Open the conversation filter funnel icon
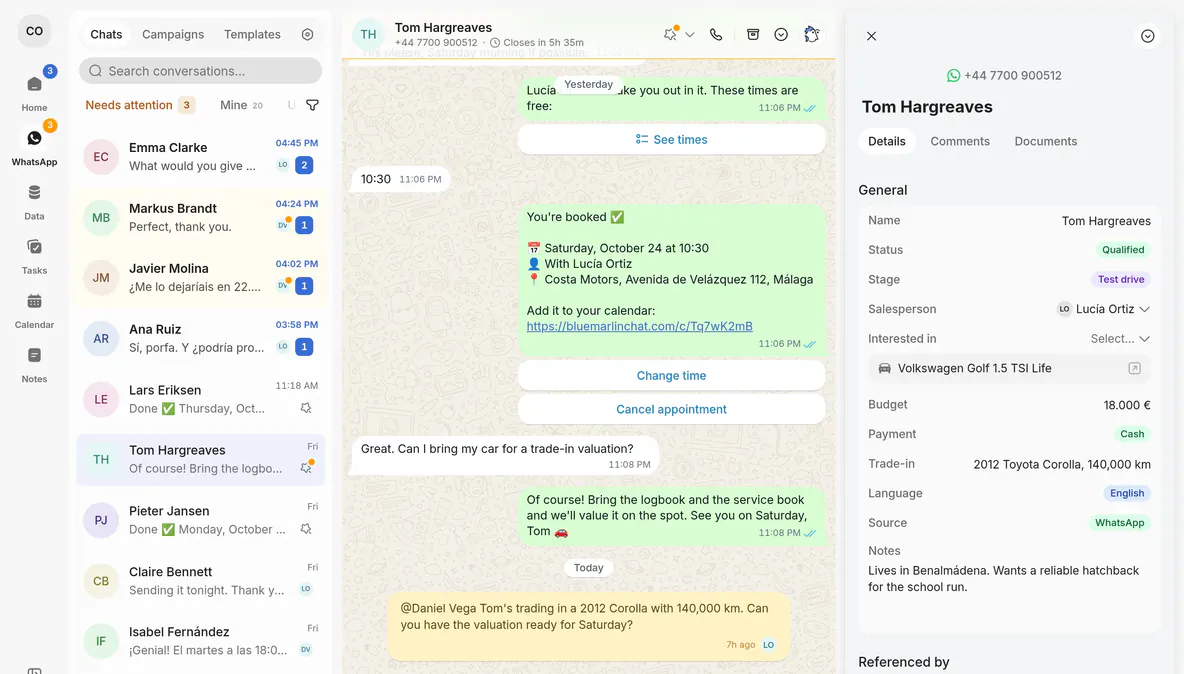 coord(312,105)
